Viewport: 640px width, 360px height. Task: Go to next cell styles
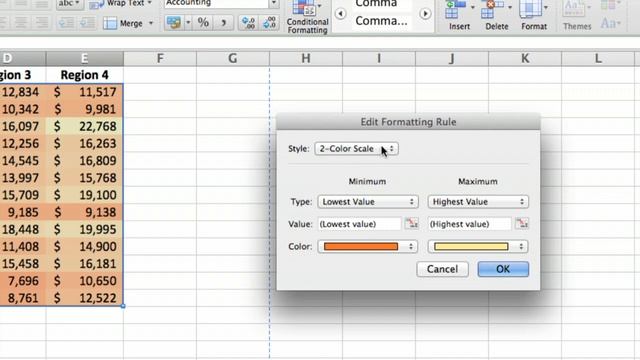(425, 14)
